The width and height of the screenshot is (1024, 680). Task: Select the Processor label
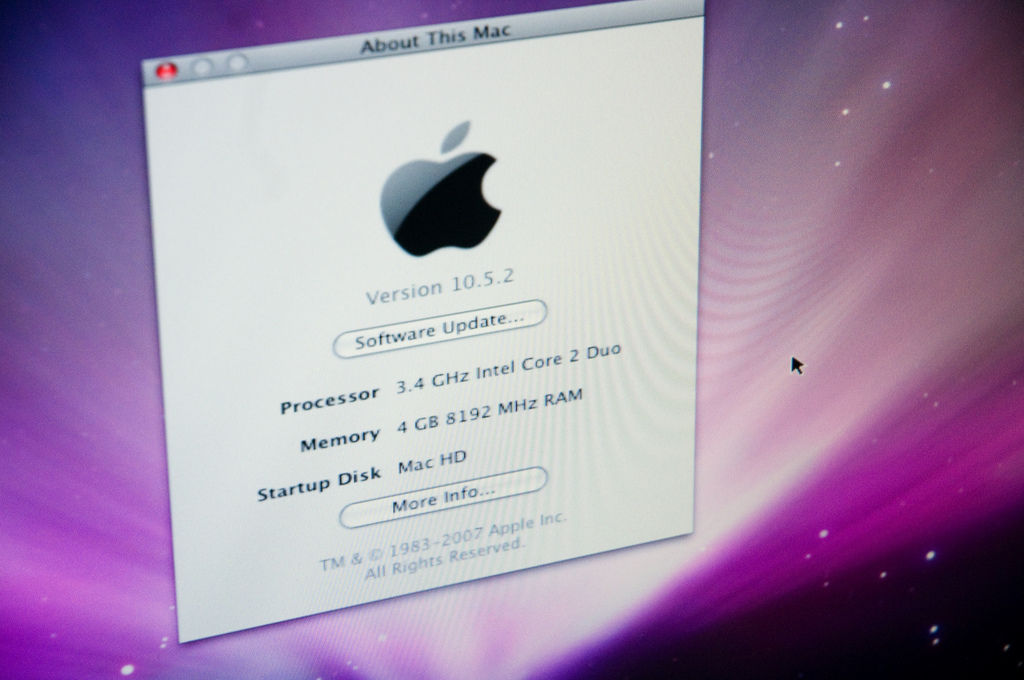(329, 400)
